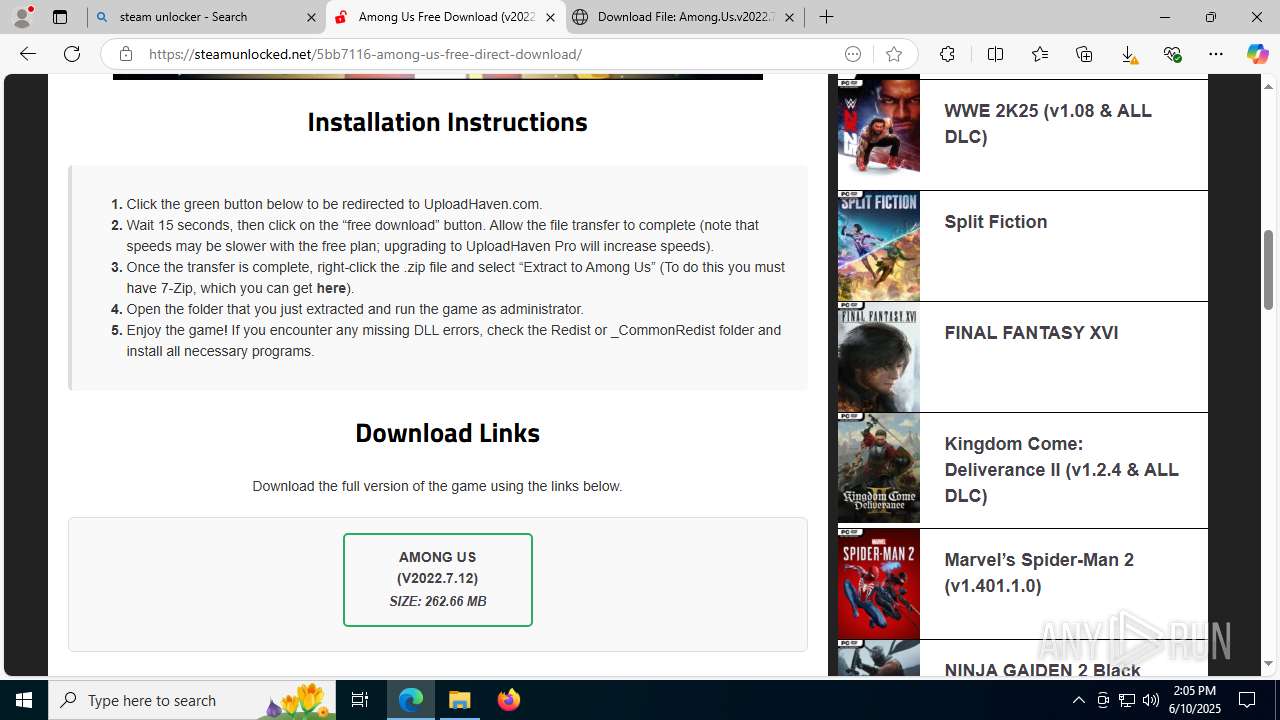Open Microsoft Edge from the taskbar
The width and height of the screenshot is (1280, 720).
point(411,700)
